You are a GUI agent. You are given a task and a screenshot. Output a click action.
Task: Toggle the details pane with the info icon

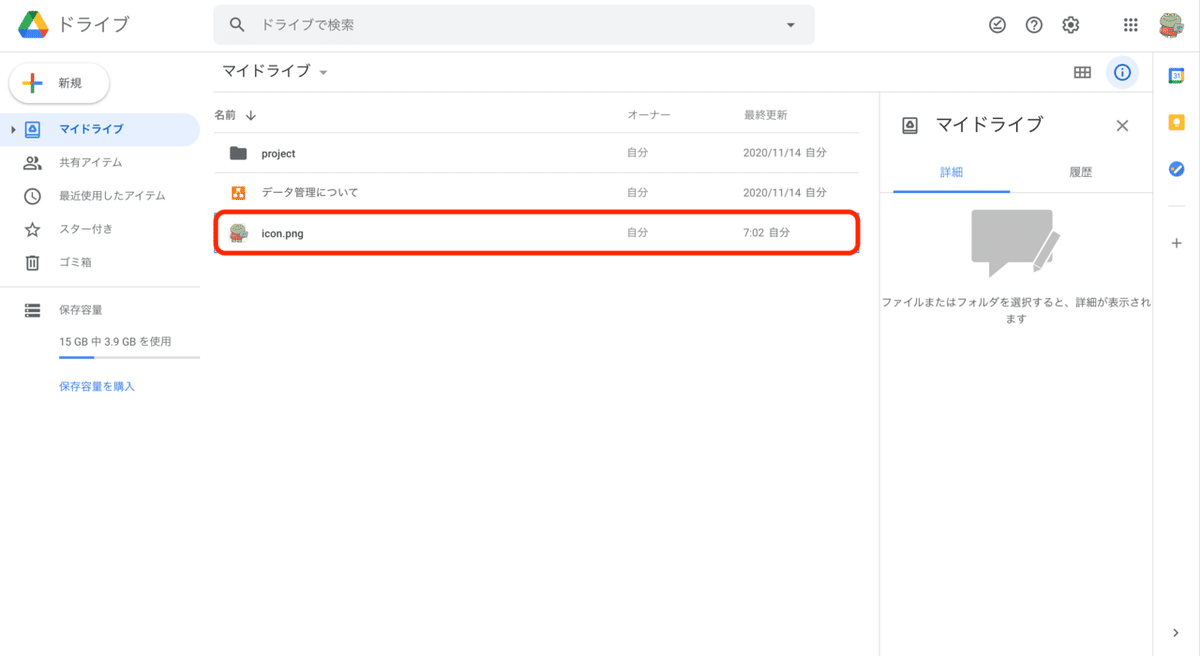pyautogui.click(x=1122, y=72)
